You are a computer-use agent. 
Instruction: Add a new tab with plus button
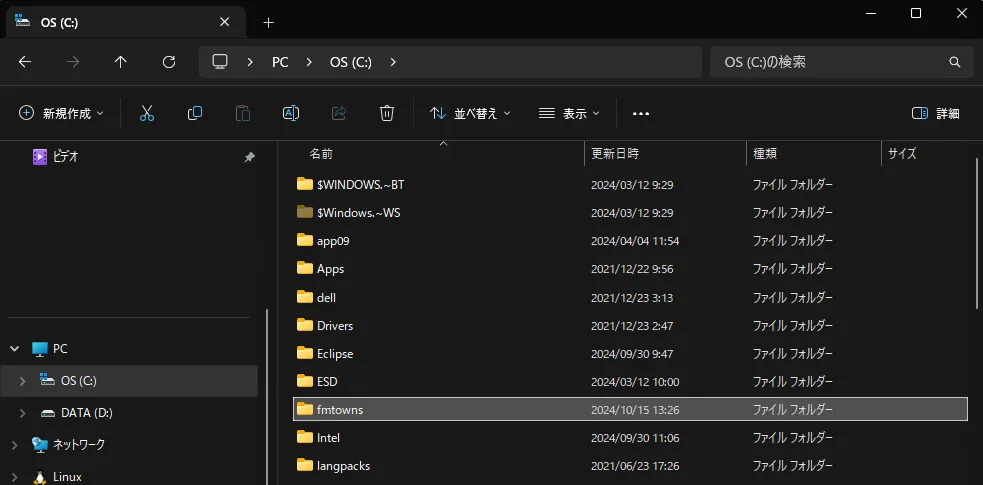[x=268, y=22]
